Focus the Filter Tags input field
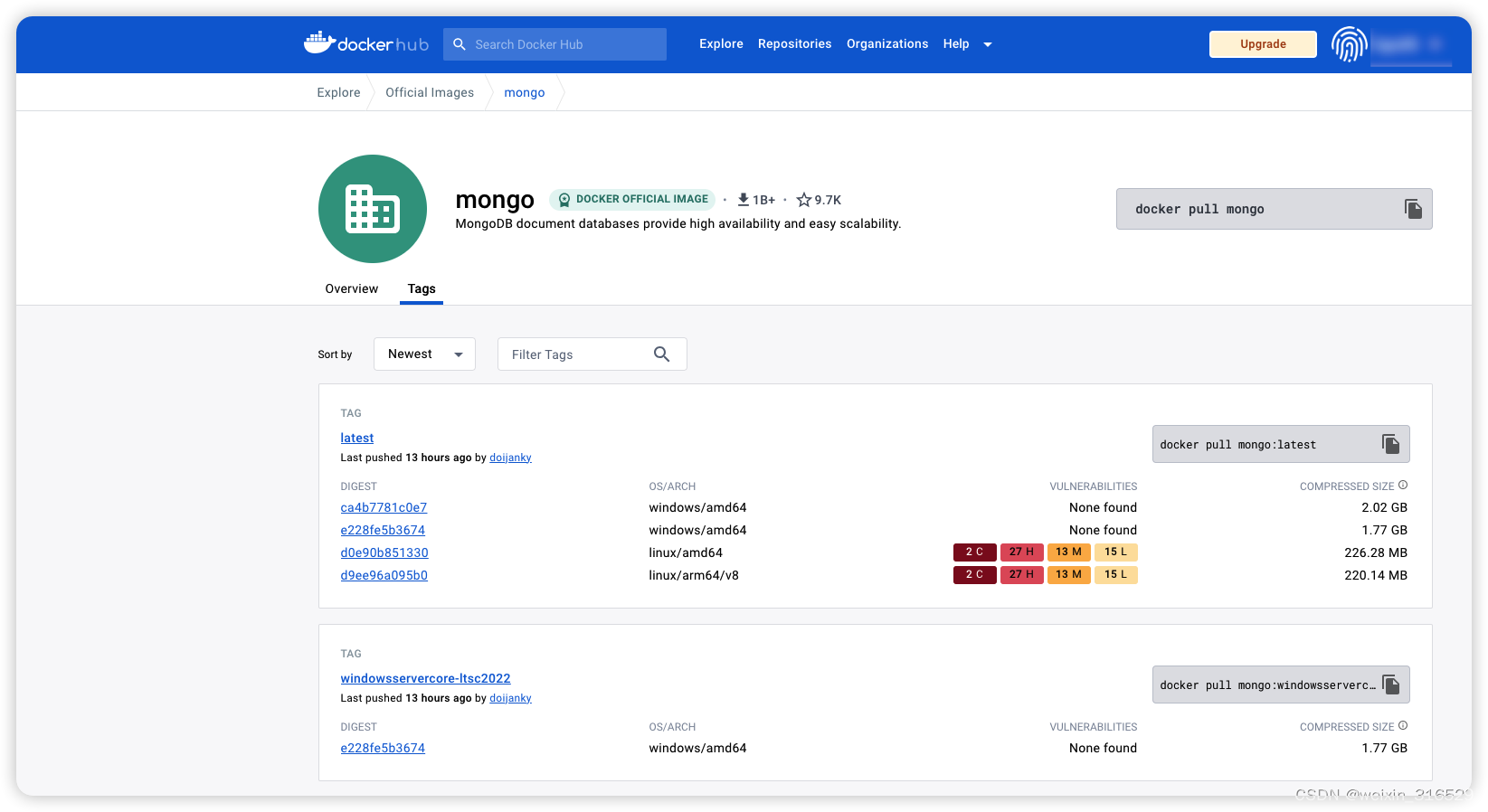This screenshot has height=812, width=1488. (x=592, y=354)
